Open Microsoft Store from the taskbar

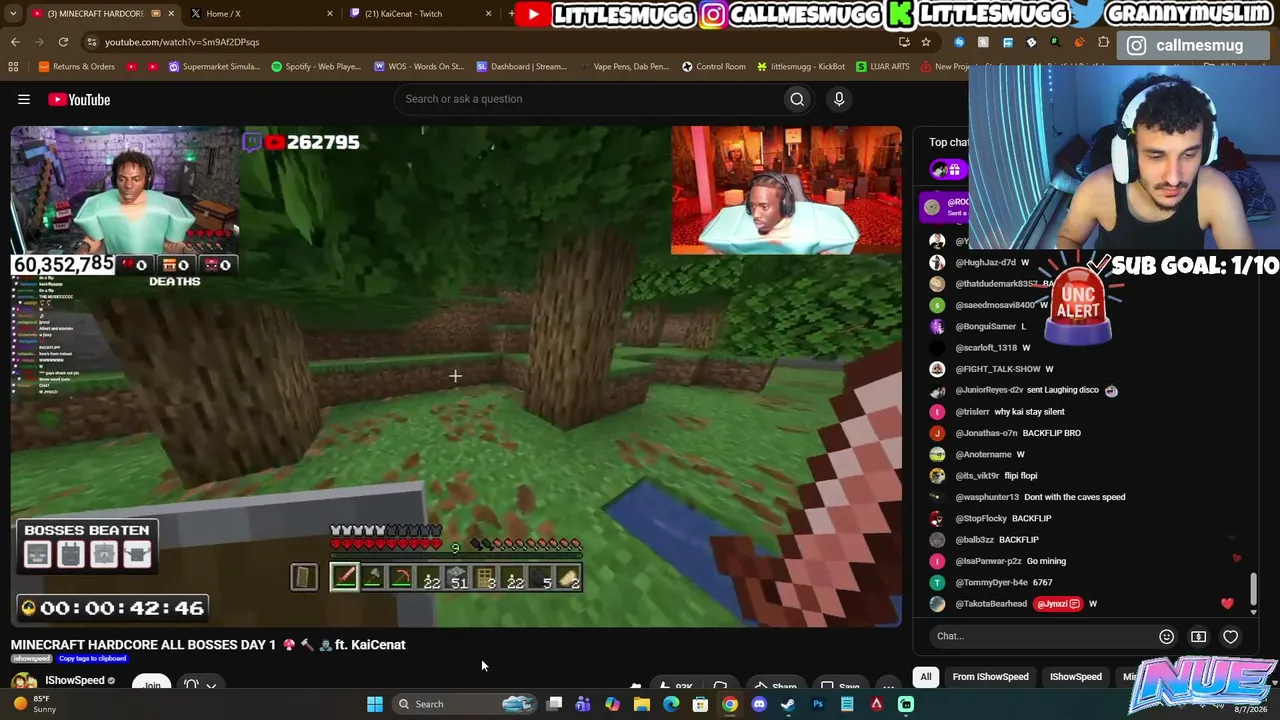pyautogui.click(x=700, y=704)
